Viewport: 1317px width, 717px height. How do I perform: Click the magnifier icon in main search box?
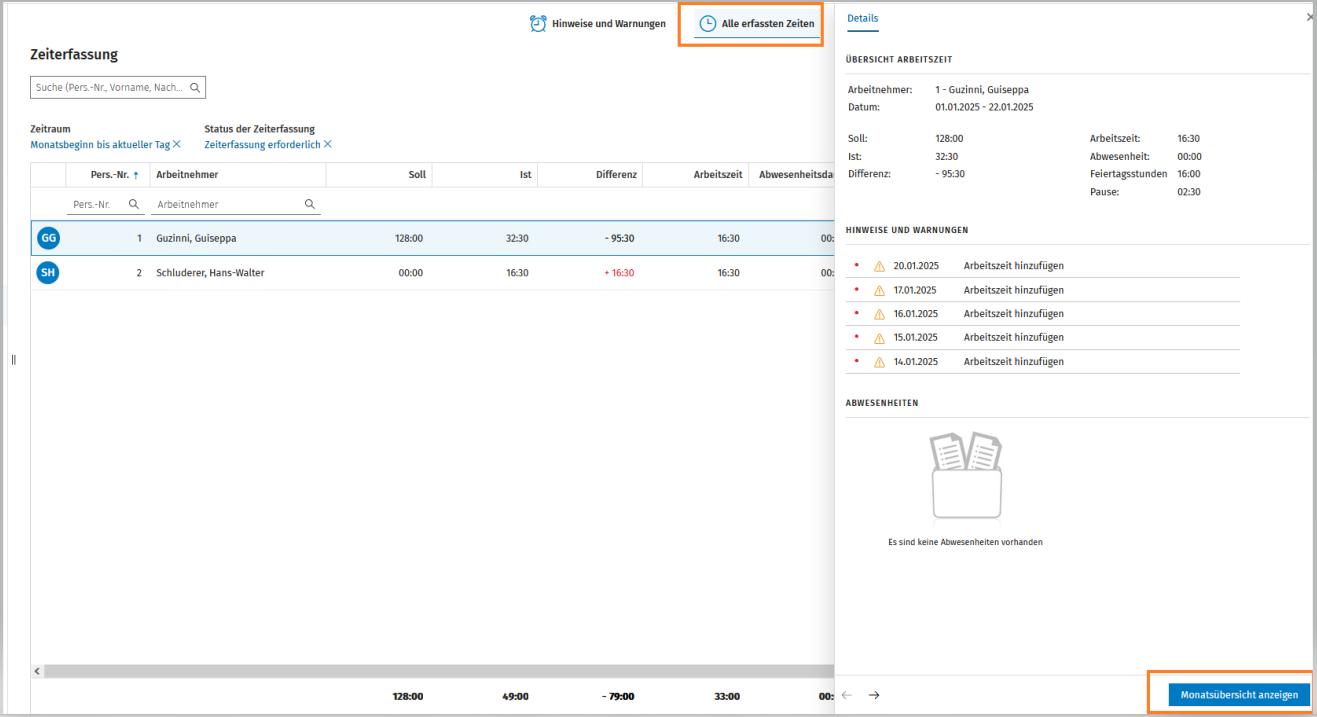pos(195,88)
